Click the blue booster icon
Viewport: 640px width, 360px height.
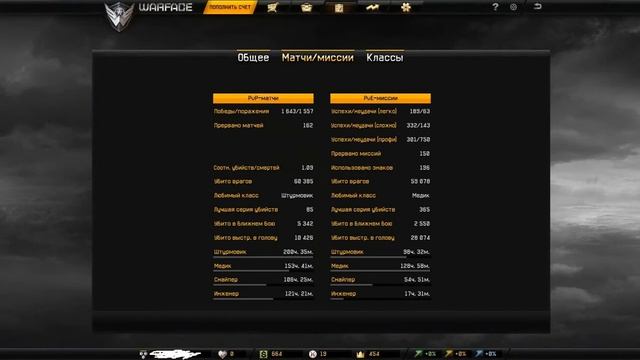pyautogui.click(x=479, y=354)
